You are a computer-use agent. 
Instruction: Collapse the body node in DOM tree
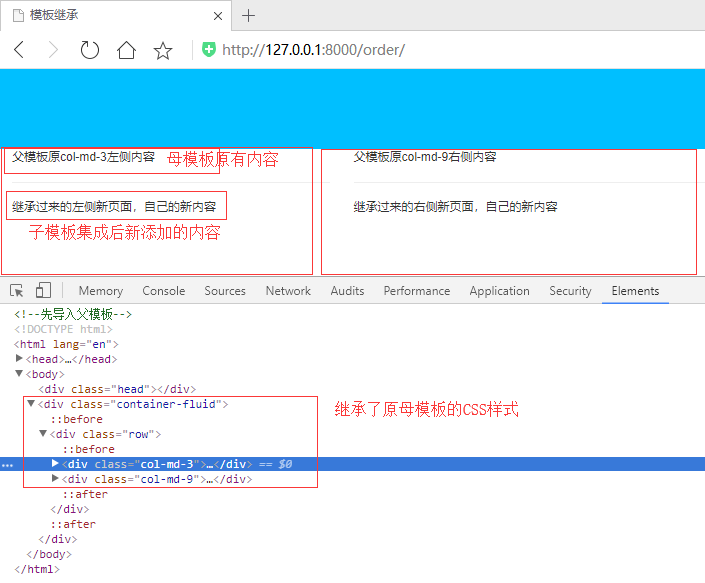[19, 374]
